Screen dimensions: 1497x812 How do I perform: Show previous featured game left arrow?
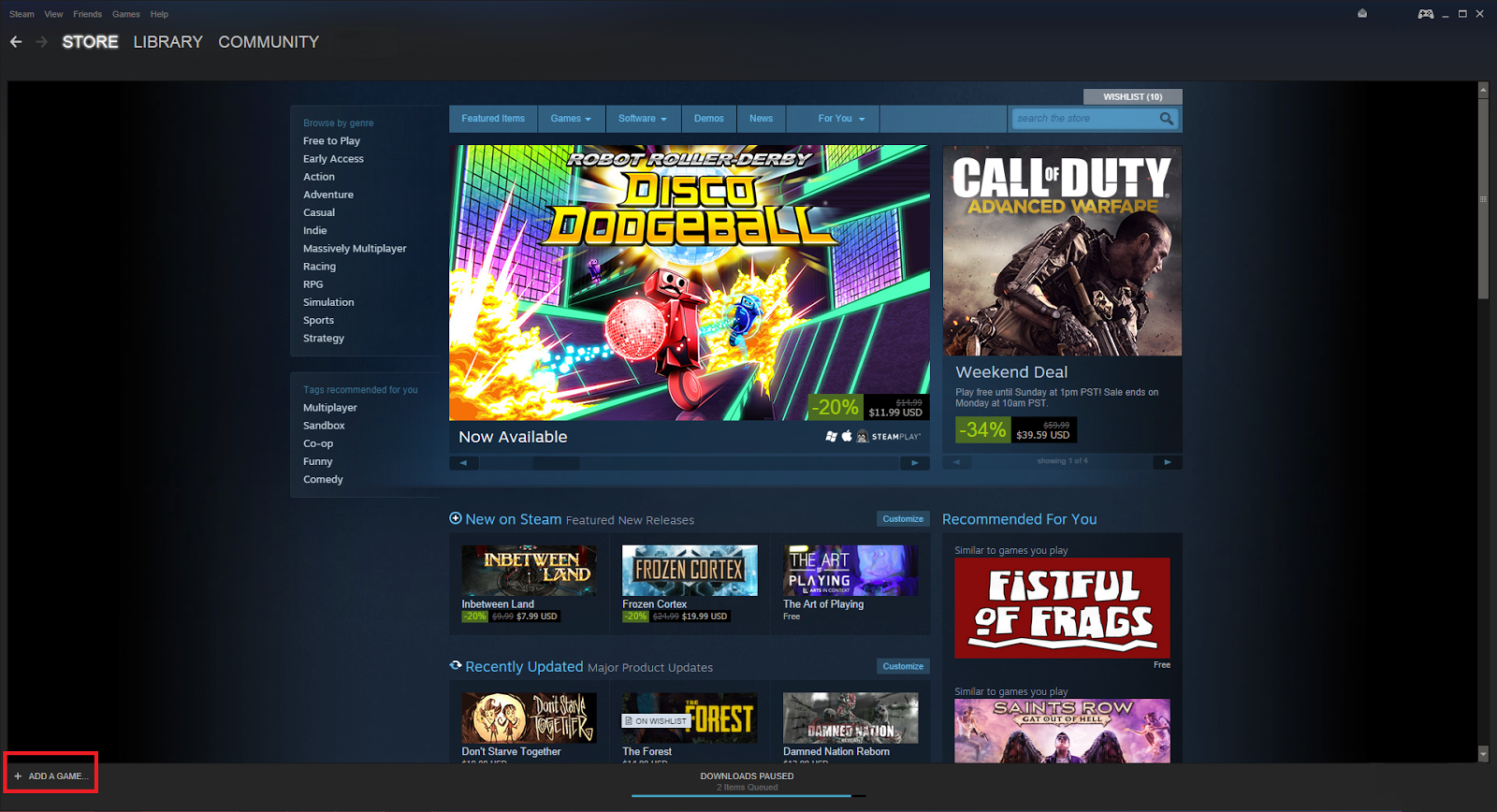click(x=463, y=463)
